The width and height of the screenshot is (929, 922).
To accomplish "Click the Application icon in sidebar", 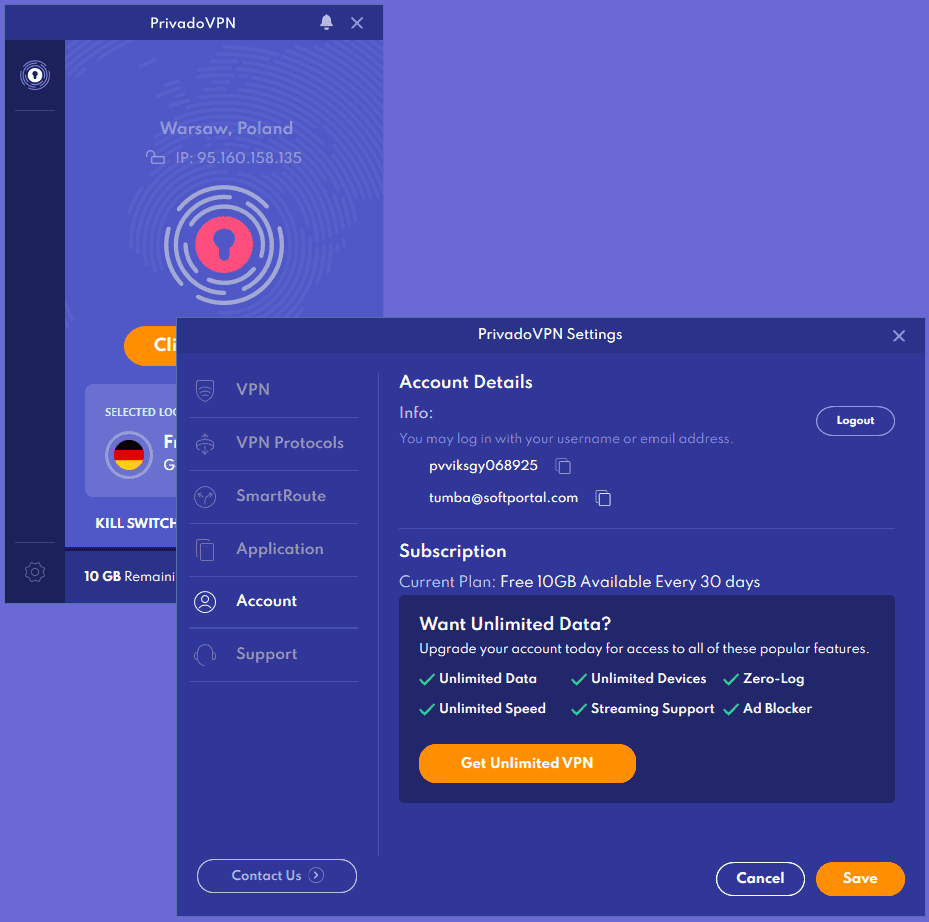I will click(205, 549).
